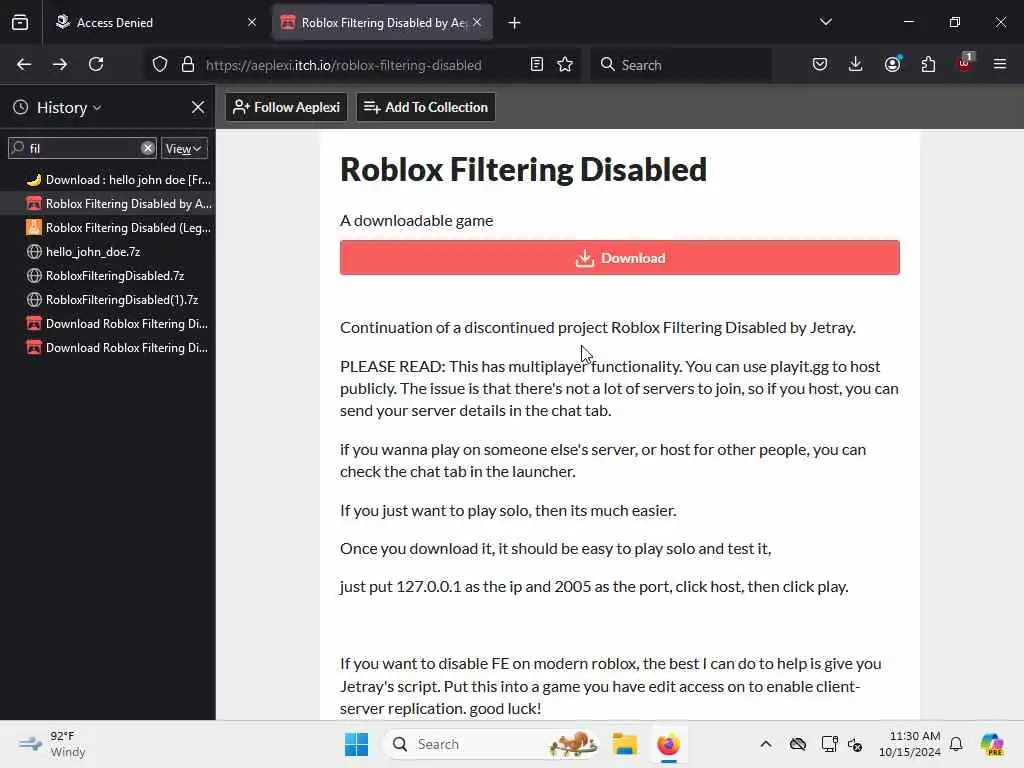The height and width of the screenshot is (768, 1024).
Task: View site security padlock info
Action: (188, 65)
